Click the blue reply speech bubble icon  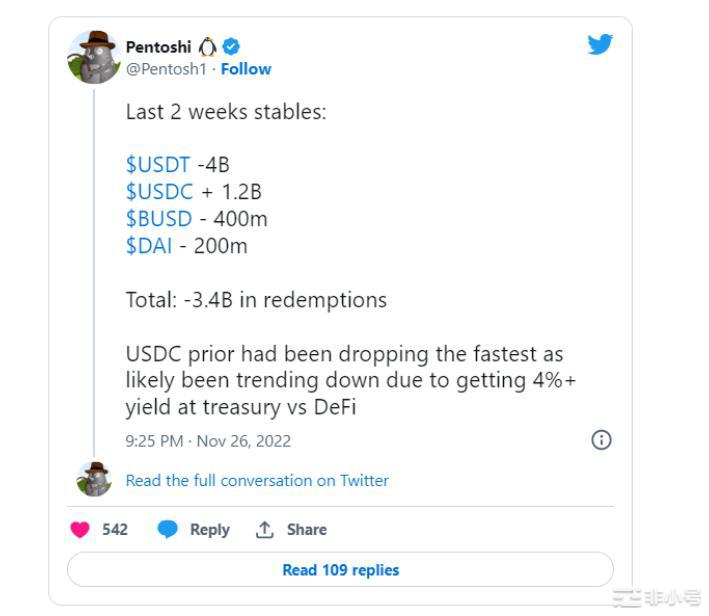[x=169, y=529]
